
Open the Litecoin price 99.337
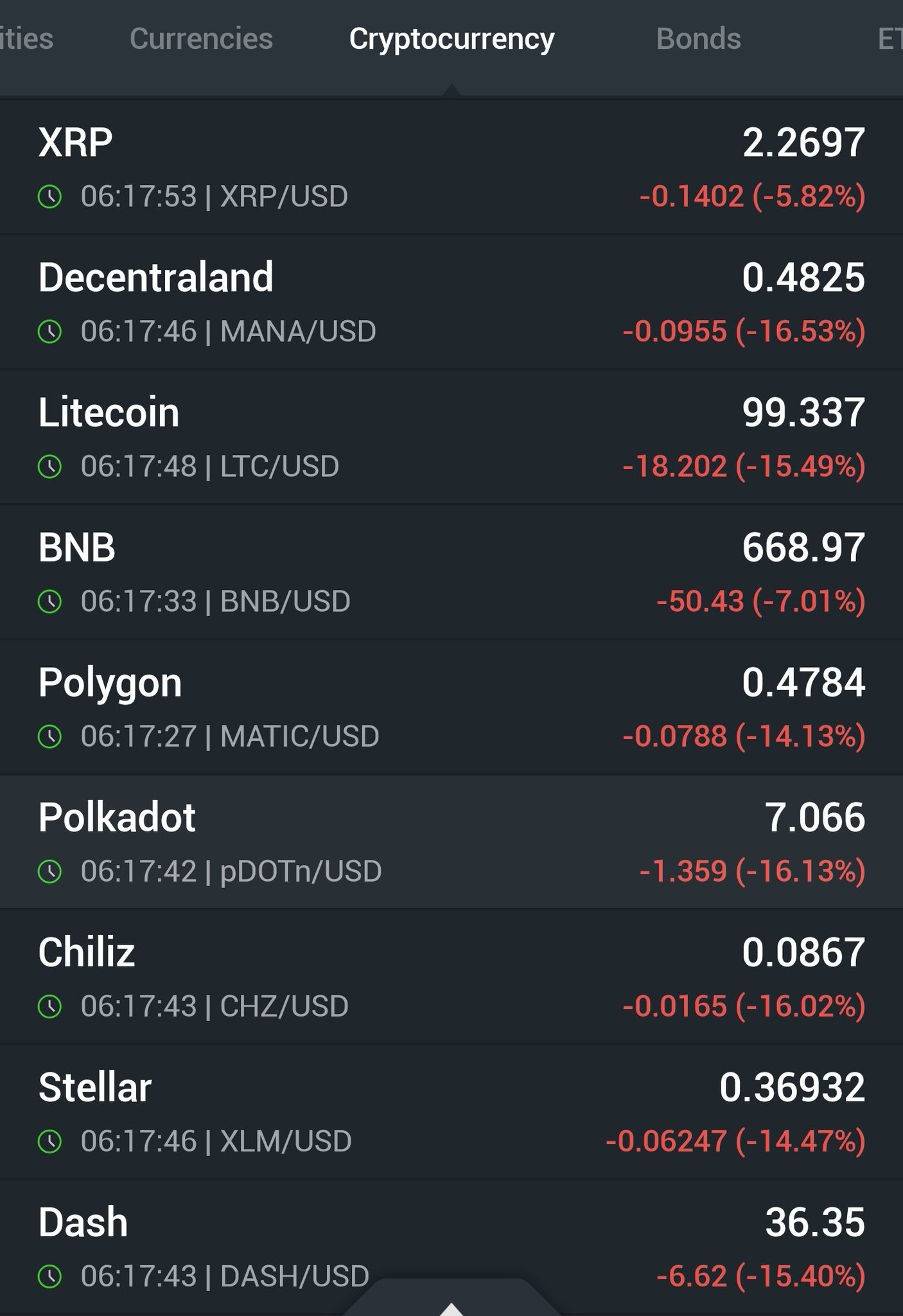pyautogui.click(x=803, y=413)
